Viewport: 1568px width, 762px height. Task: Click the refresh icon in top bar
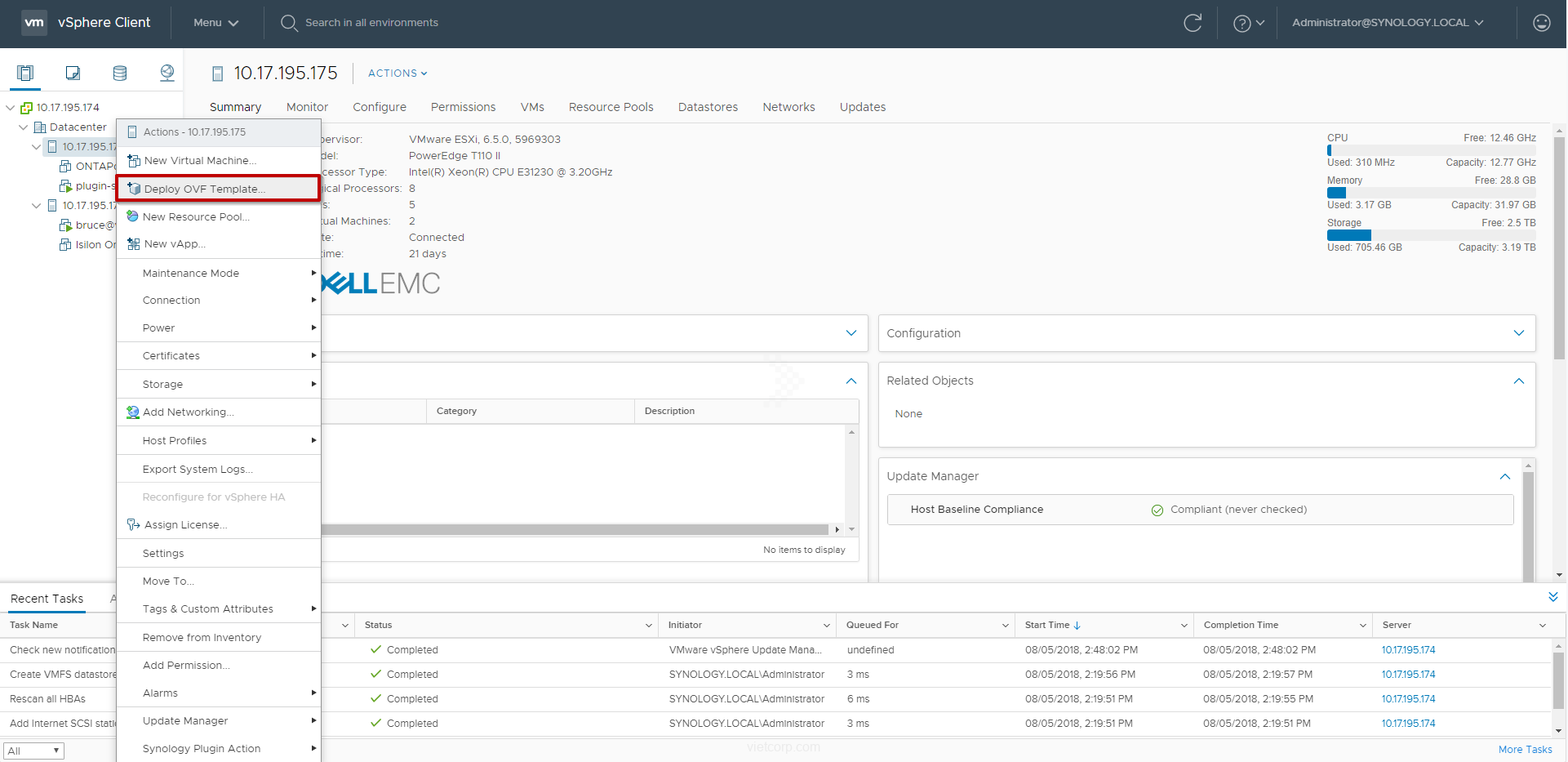coord(1193,23)
